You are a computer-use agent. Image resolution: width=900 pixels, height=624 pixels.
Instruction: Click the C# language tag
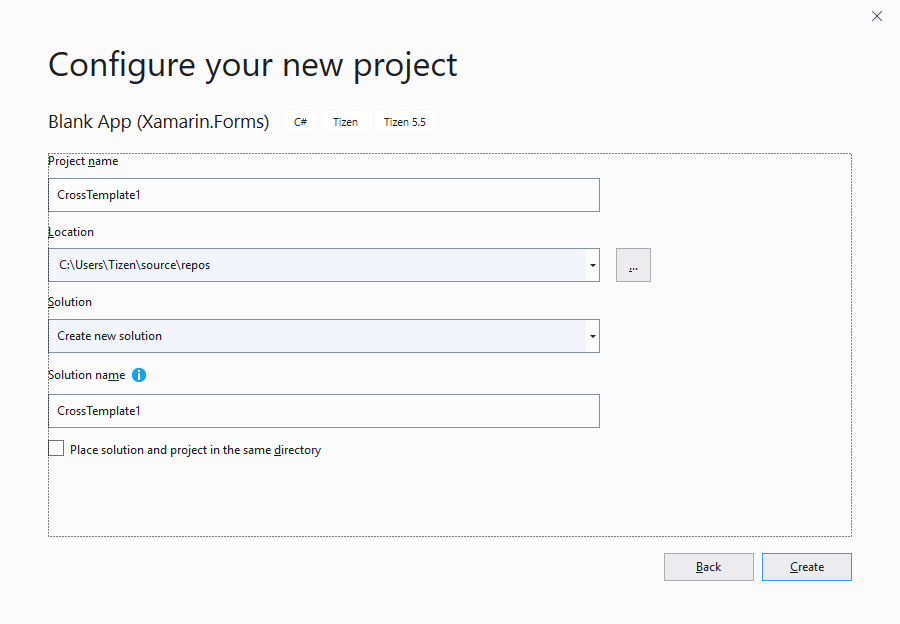pos(300,122)
